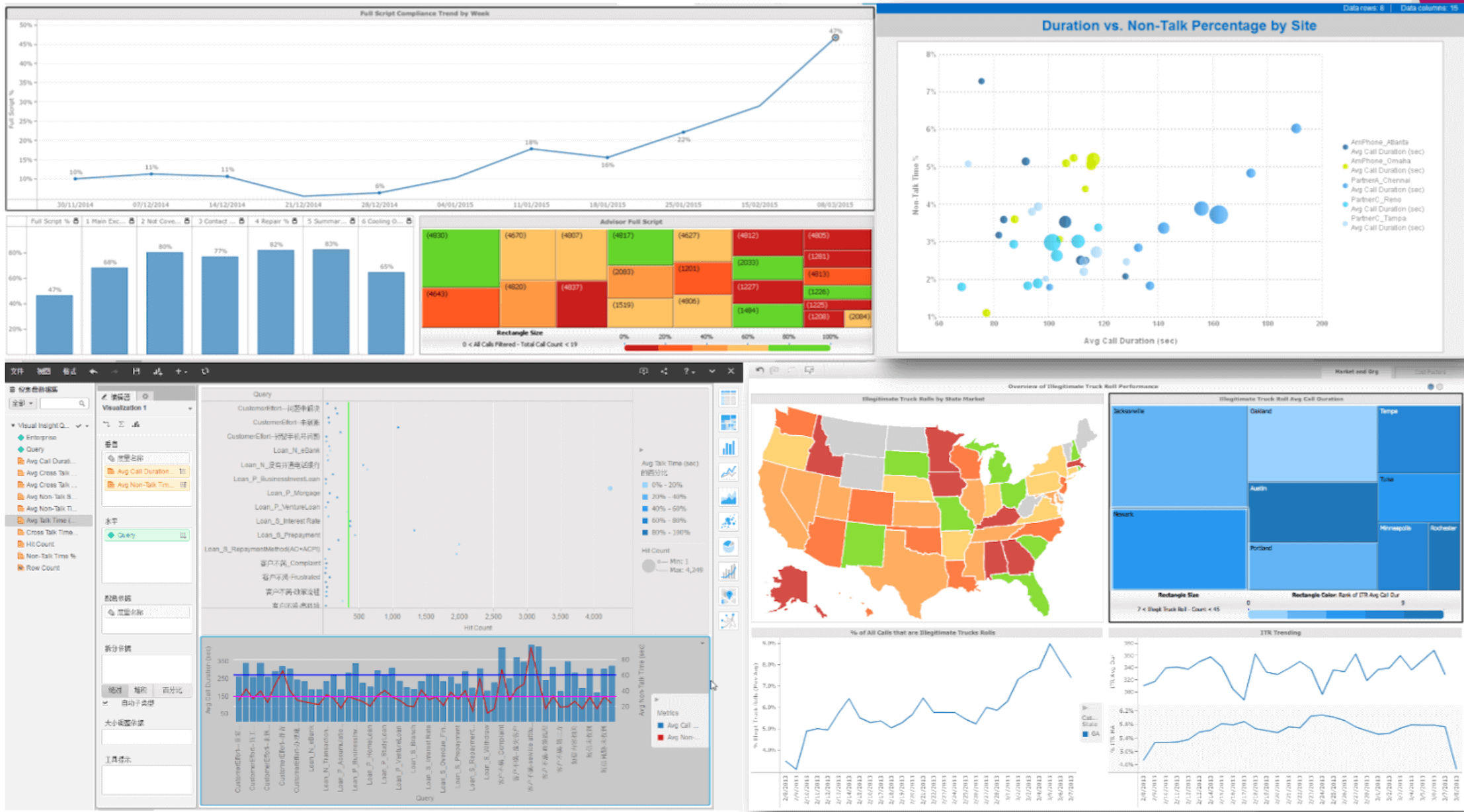Select the middle stacking mode button
This screenshot has height=812, width=1464.
[140, 690]
